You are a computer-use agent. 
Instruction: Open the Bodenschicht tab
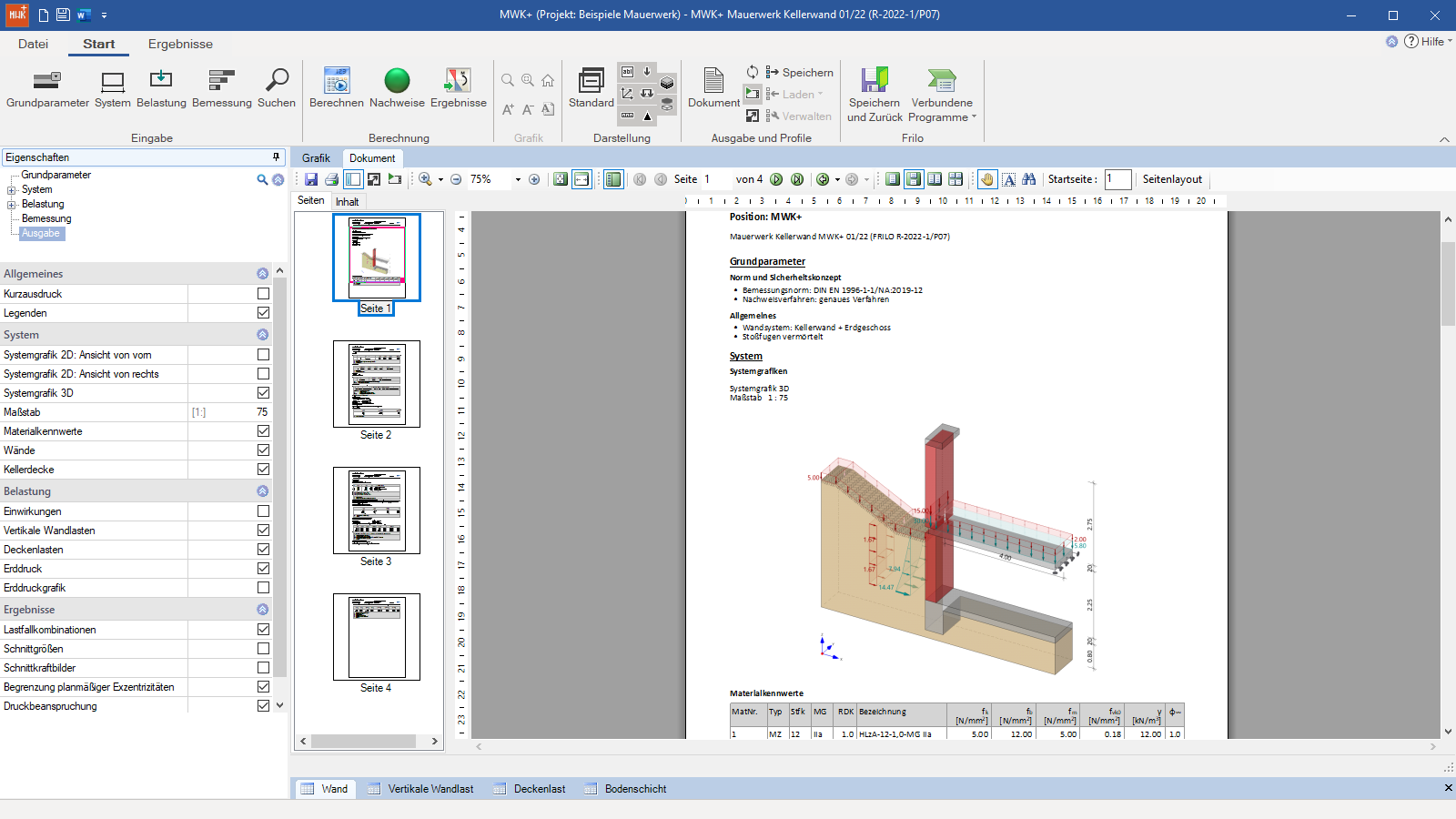click(625, 789)
